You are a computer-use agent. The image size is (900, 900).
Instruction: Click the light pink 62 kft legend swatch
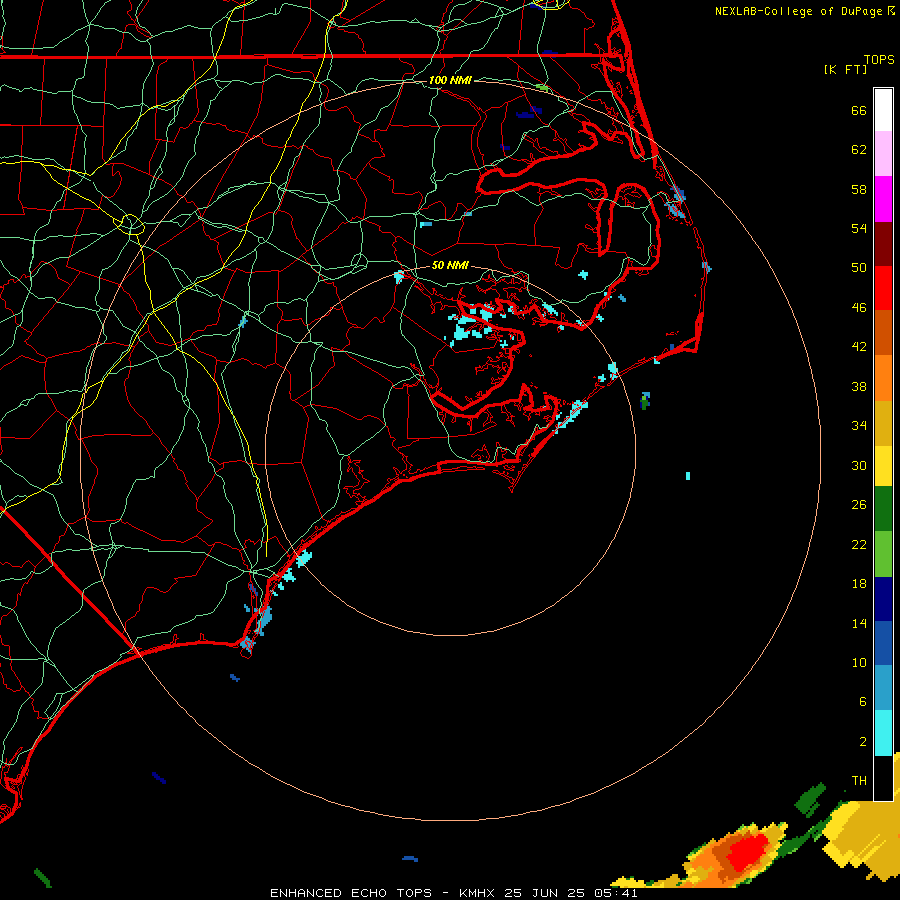pos(883,154)
